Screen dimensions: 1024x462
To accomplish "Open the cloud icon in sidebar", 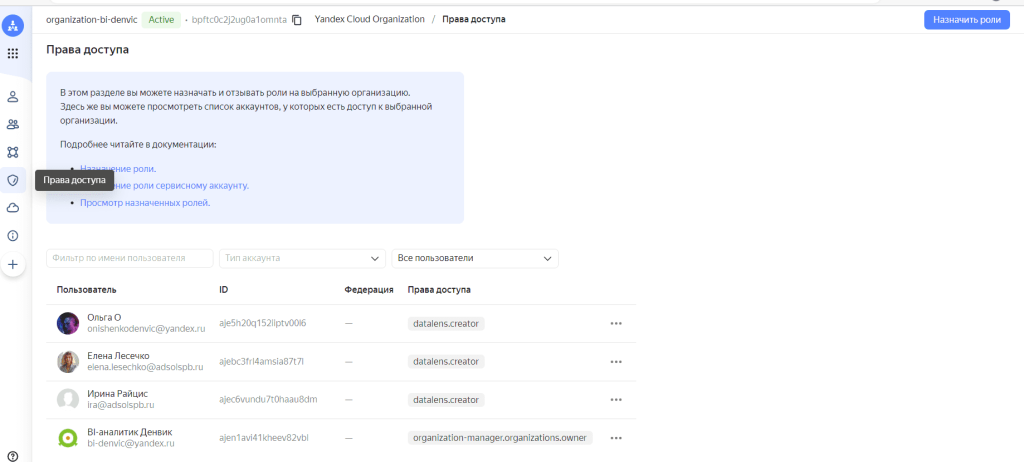I will tap(13, 208).
